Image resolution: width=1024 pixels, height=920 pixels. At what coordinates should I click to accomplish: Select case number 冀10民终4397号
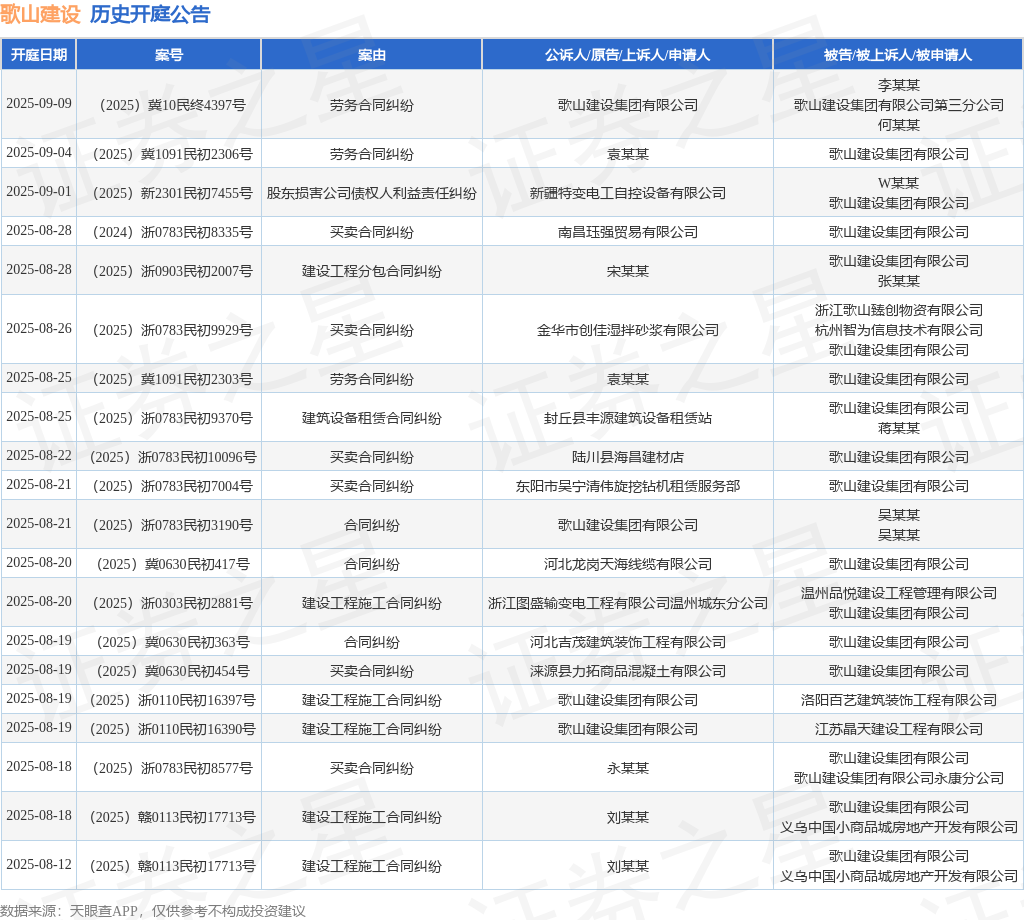pyautogui.click(x=172, y=105)
